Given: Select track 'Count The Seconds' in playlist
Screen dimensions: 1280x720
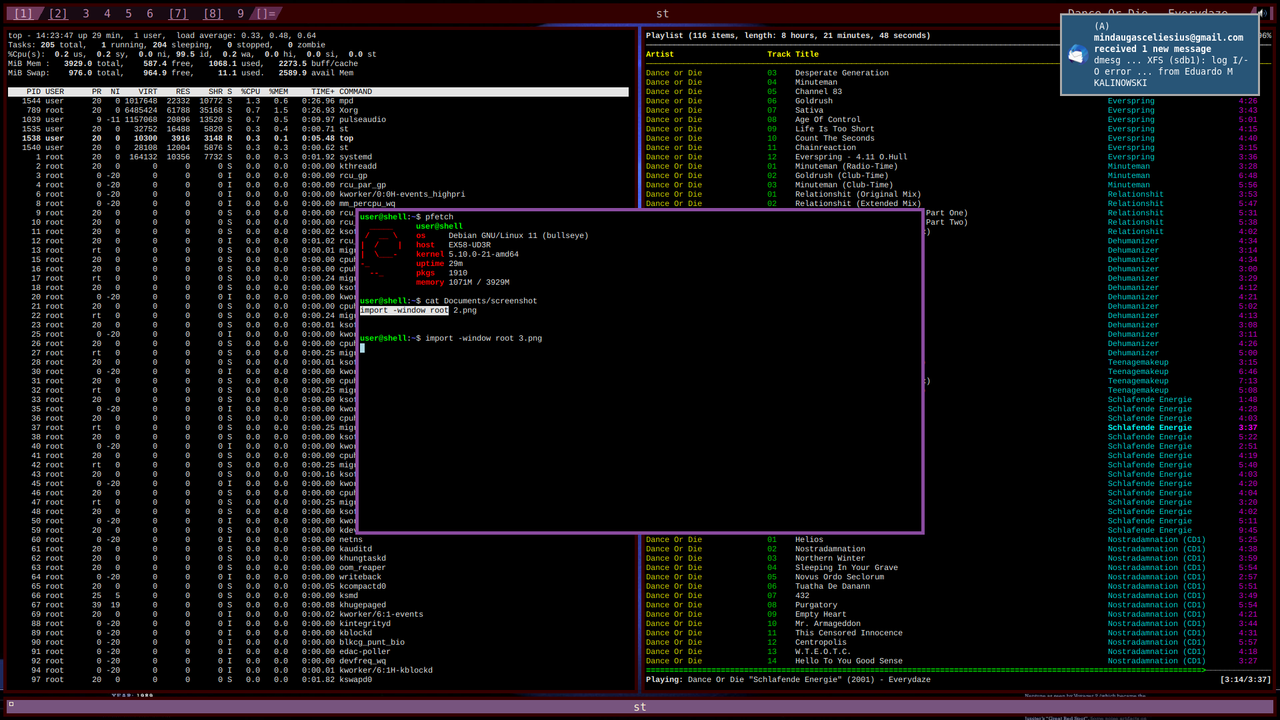Looking at the screenshot, I should 950,138.
